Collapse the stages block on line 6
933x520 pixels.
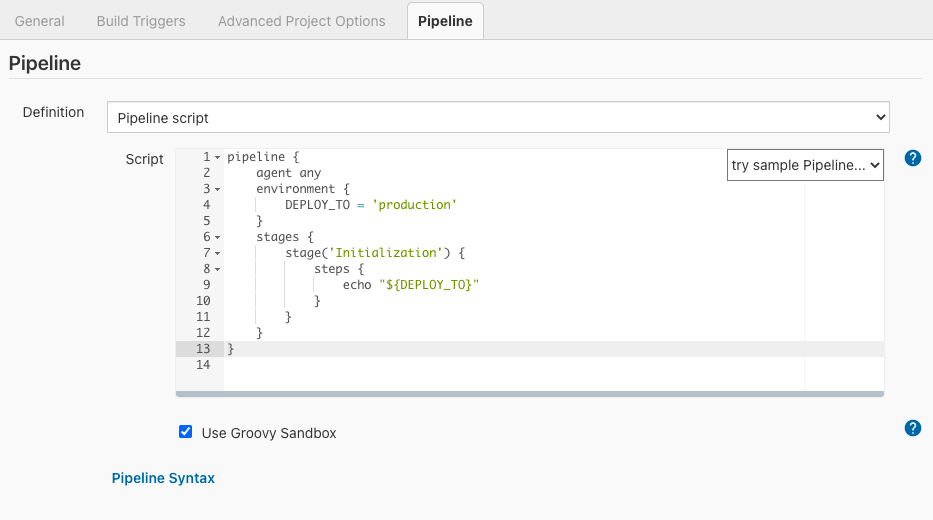pos(217,237)
